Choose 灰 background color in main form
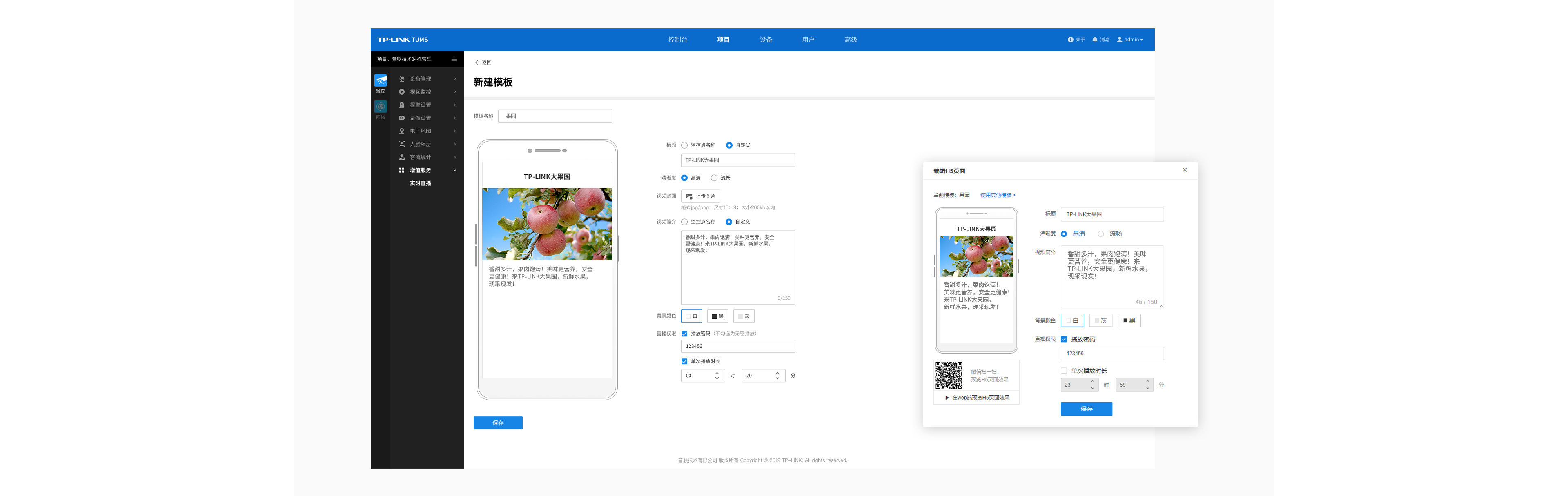Screen dimensions: 1568x496 (x=744, y=316)
